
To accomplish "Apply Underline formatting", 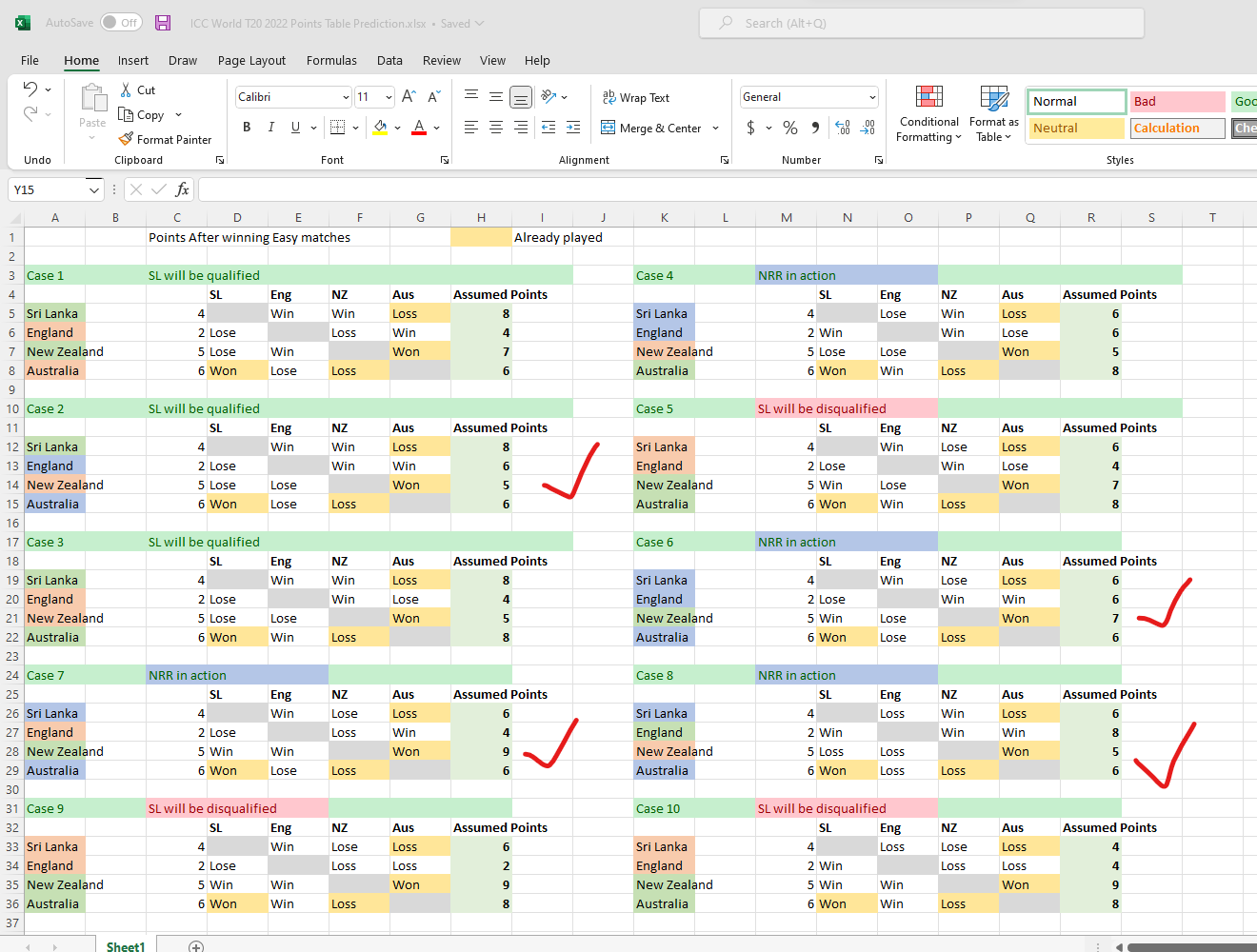I will 295,128.
